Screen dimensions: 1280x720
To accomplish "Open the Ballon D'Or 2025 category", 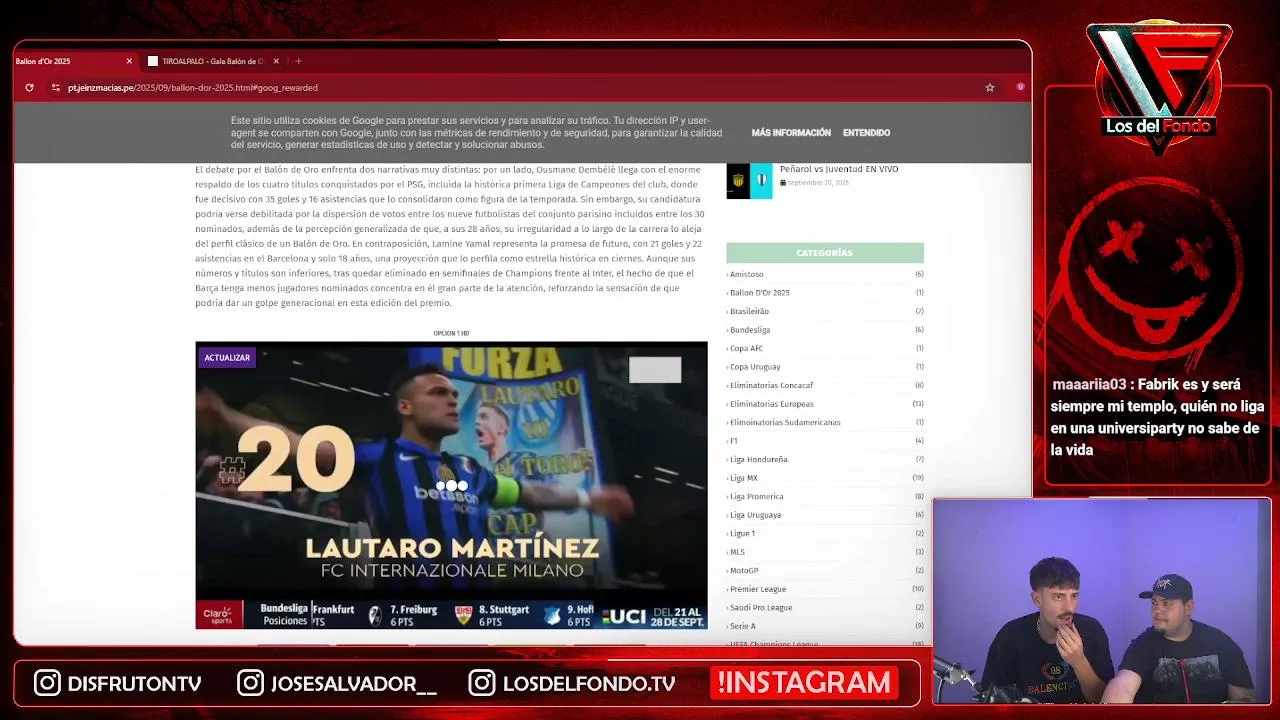I will click(x=759, y=293).
